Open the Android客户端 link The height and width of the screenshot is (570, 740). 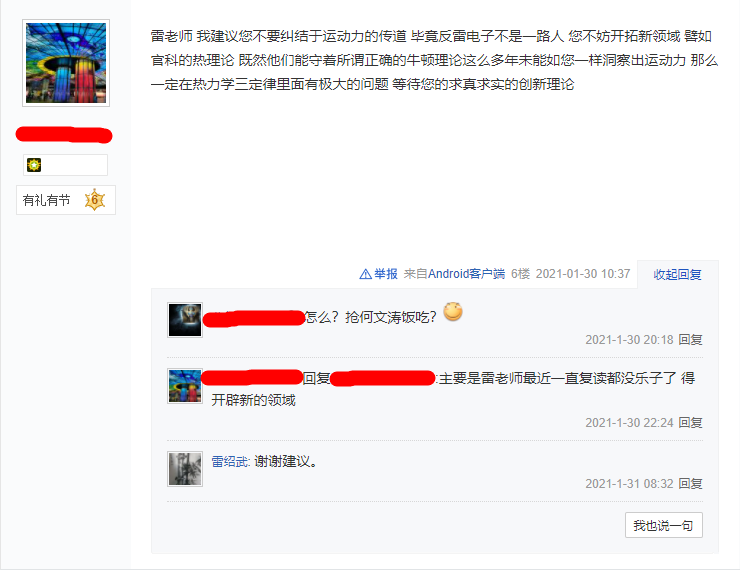click(466, 274)
